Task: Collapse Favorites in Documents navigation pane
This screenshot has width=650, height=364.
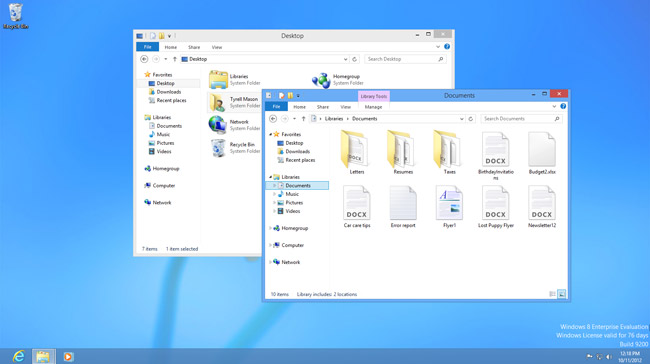Action: [x=271, y=135]
